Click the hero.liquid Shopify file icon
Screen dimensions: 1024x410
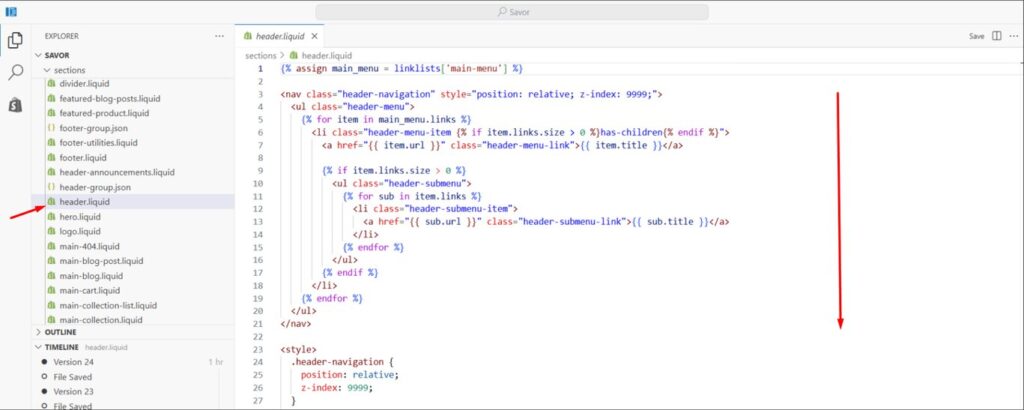pos(51,216)
